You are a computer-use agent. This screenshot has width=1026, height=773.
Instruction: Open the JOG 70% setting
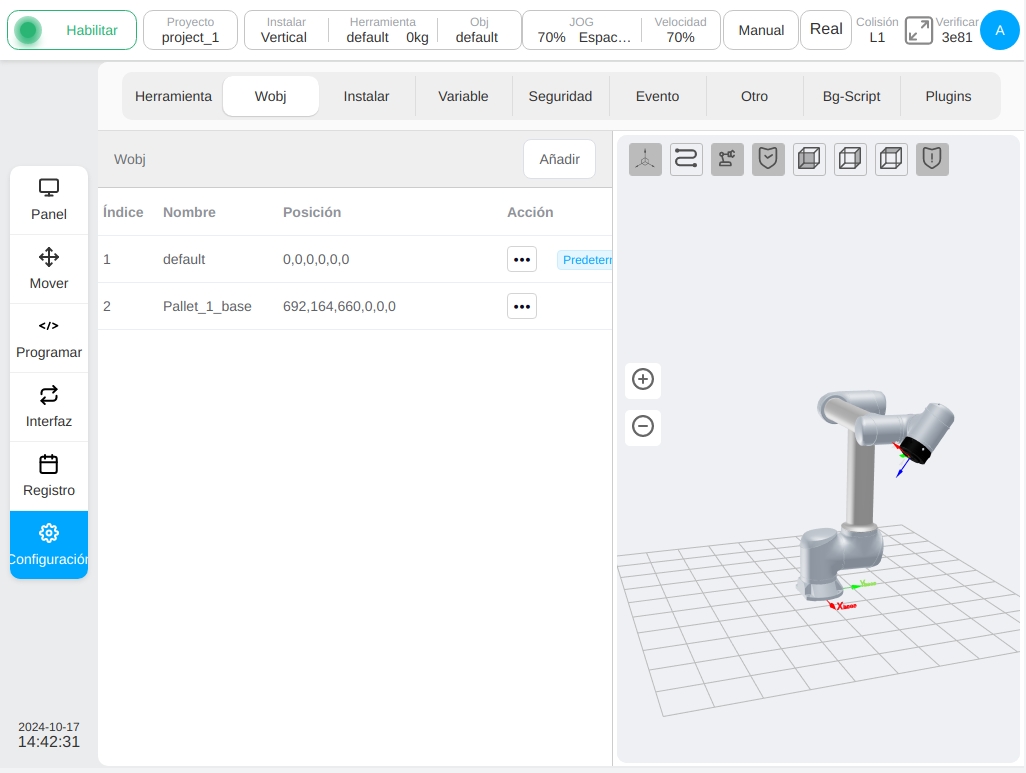pos(582,30)
